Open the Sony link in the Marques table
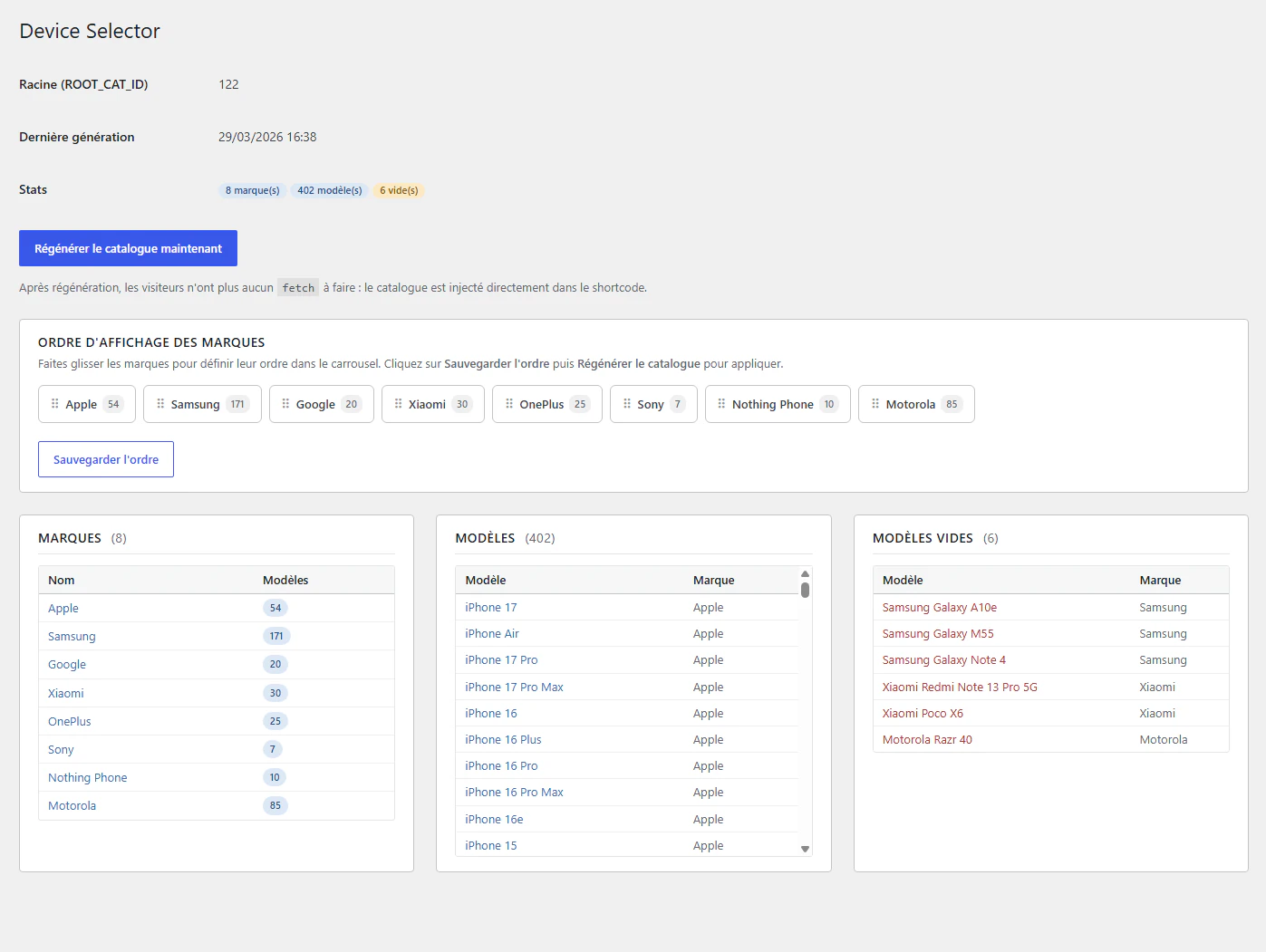This screenshot has height=952, width=1266. click(61, 750)
